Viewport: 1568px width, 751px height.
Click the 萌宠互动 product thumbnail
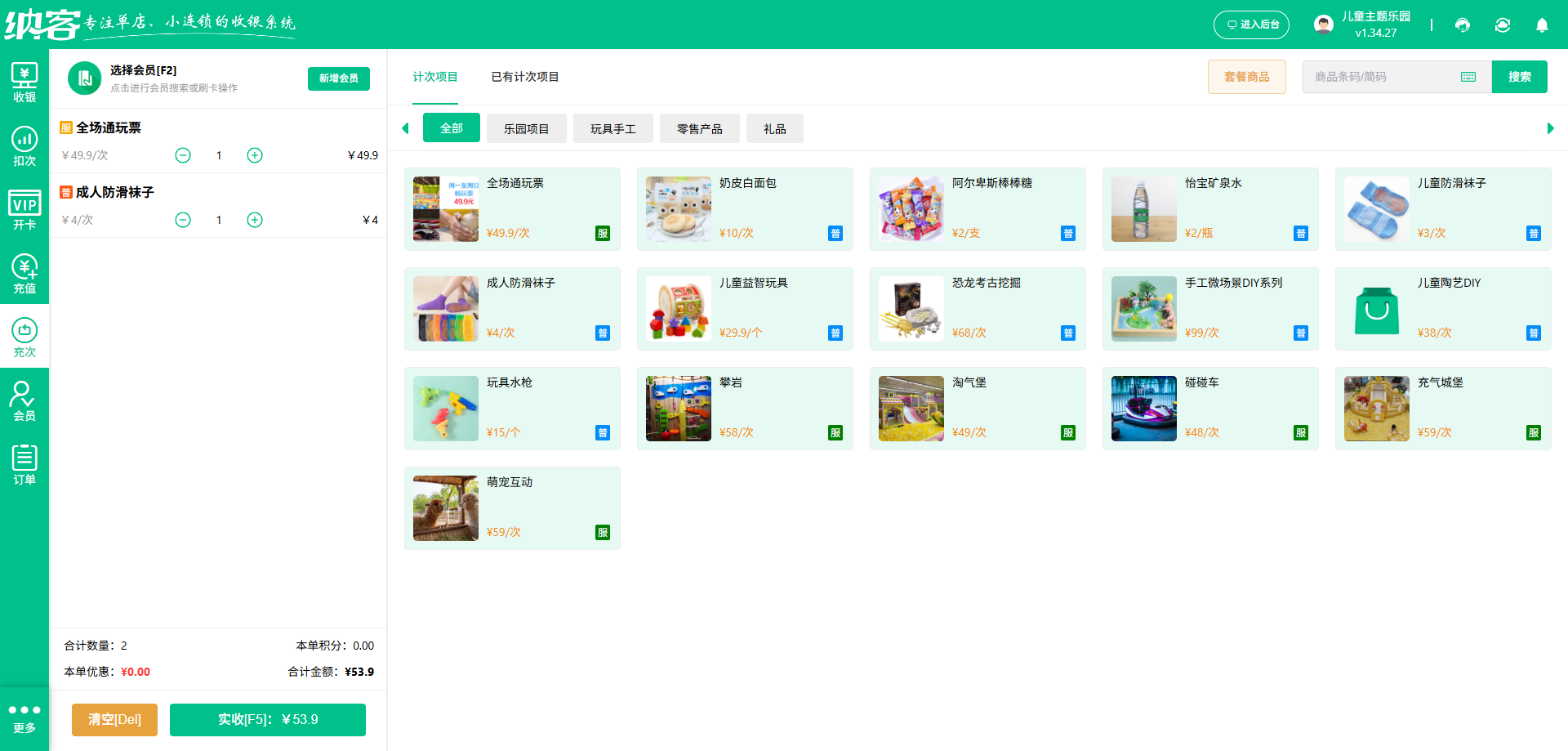pyautogui.click(x=445, y=507)
